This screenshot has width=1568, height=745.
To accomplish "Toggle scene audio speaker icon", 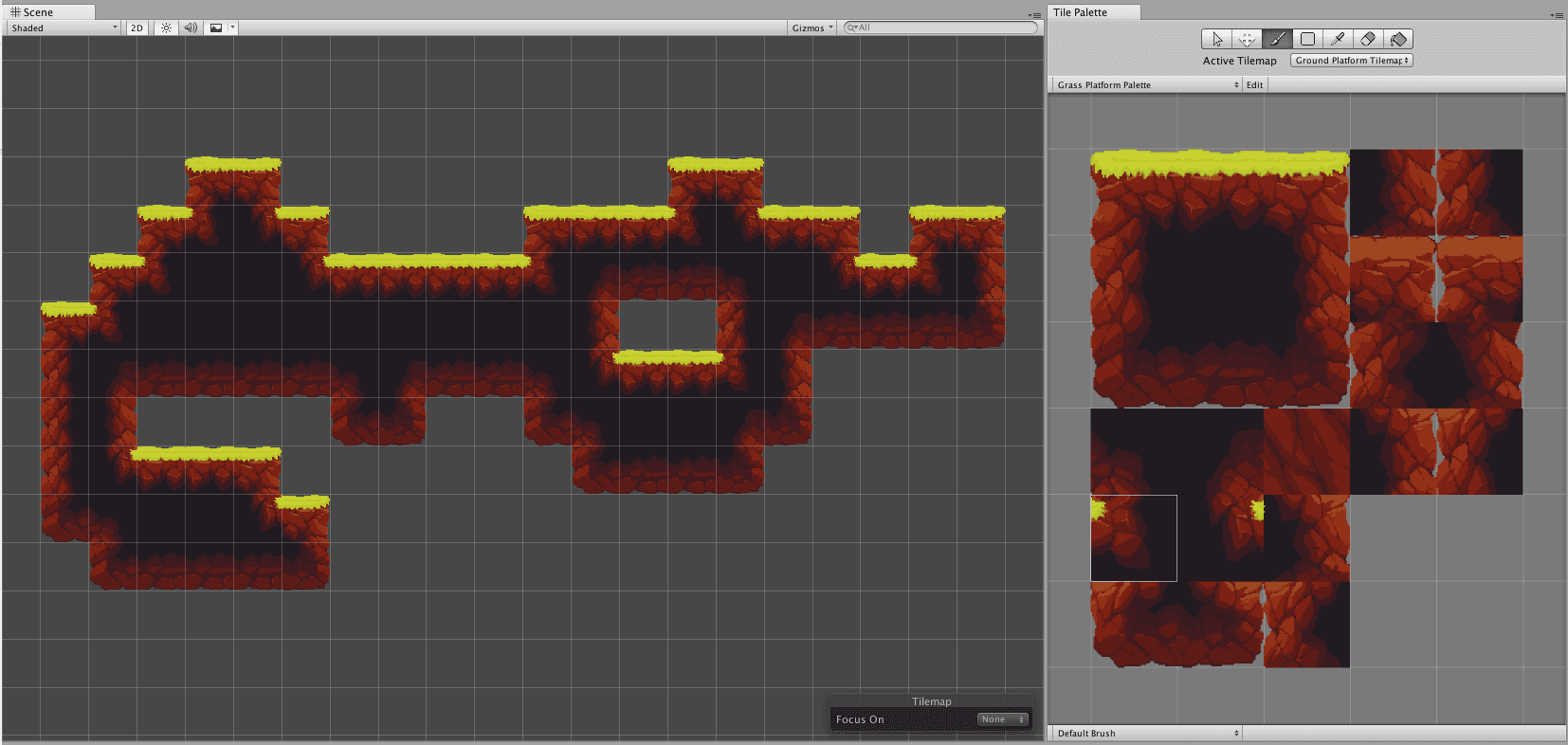I will tap(191, 28).
